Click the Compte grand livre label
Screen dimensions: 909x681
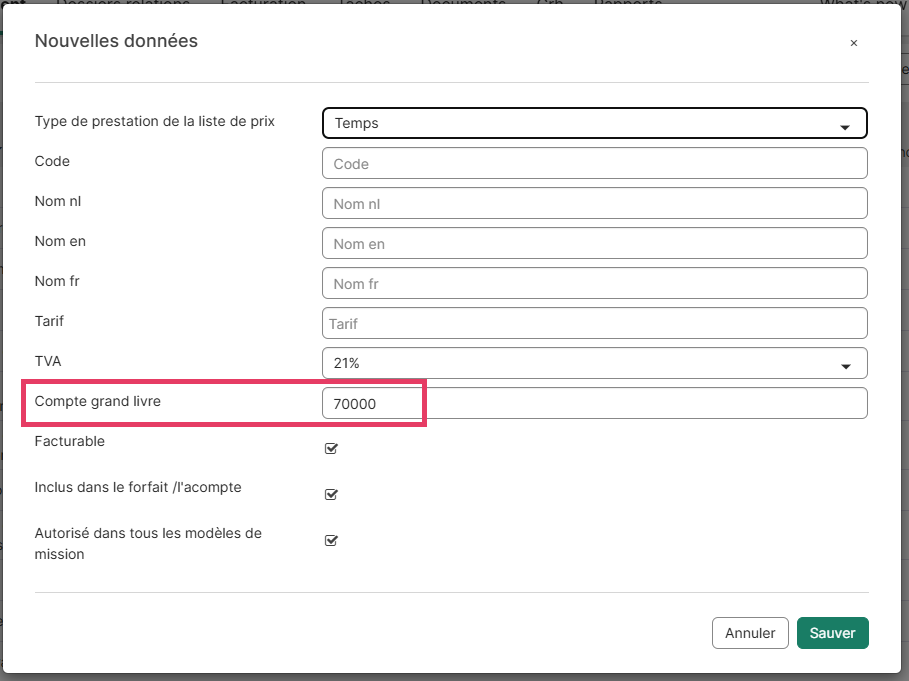coord(97,401)
